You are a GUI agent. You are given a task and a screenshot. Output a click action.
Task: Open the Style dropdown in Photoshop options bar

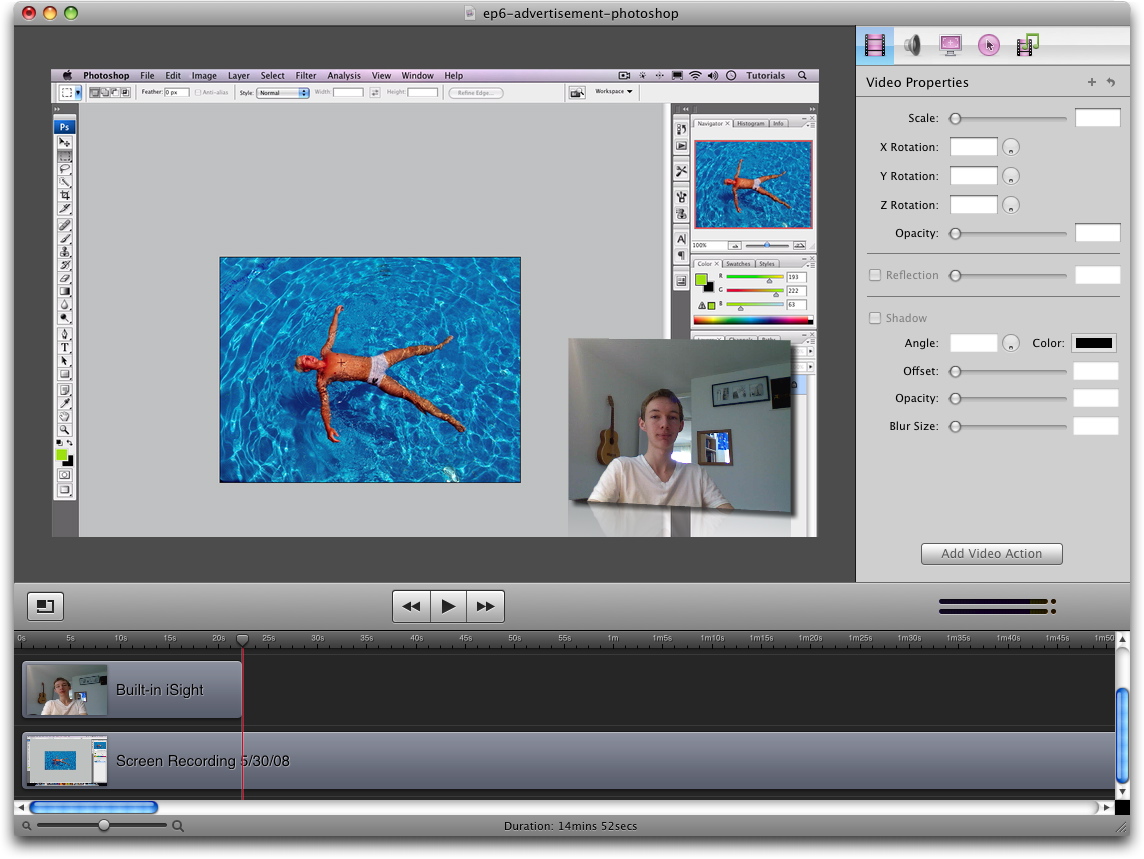tap(283, 92)
